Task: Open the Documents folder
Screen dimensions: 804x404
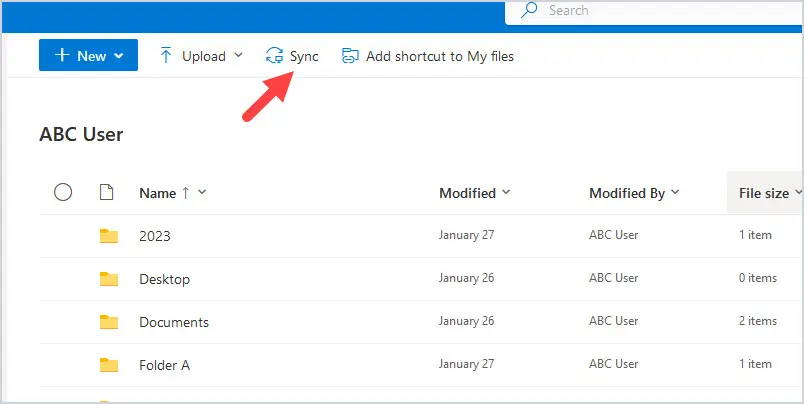Action: pos(174,322)
